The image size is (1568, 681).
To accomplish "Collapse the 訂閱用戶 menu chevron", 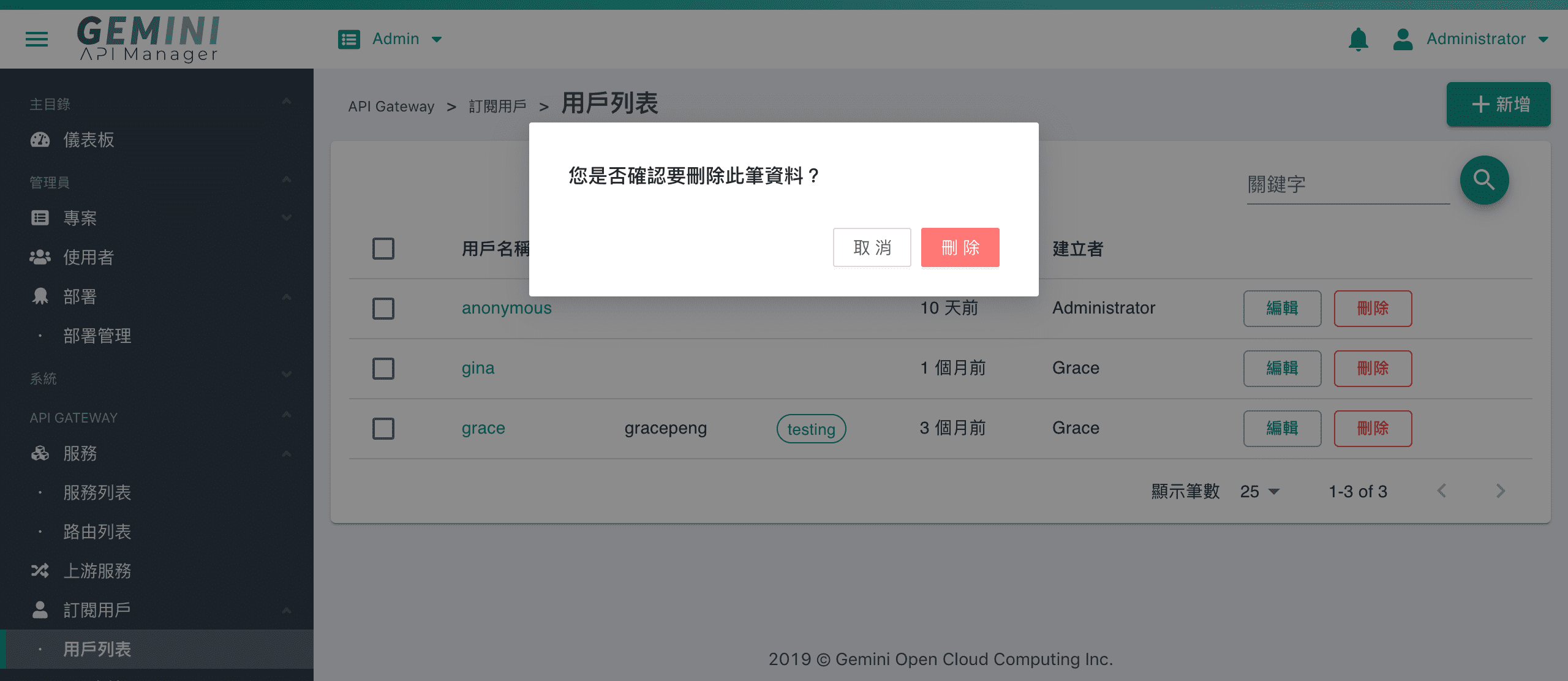I will (286, 610).
